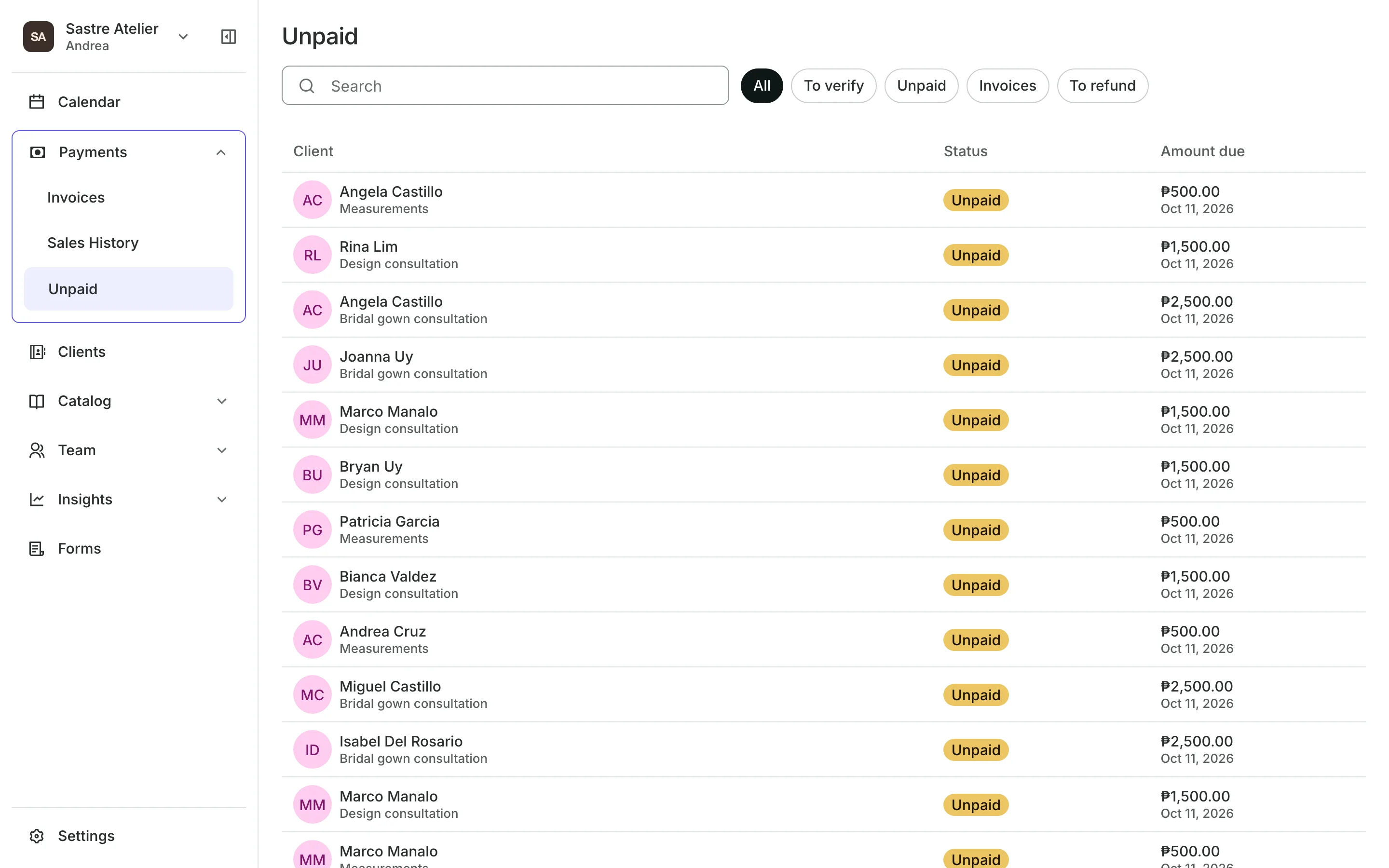Open Miguel Castillo's bridal gown row
The width and height of the screenshot is (1389, 868).
coord(824,694)
